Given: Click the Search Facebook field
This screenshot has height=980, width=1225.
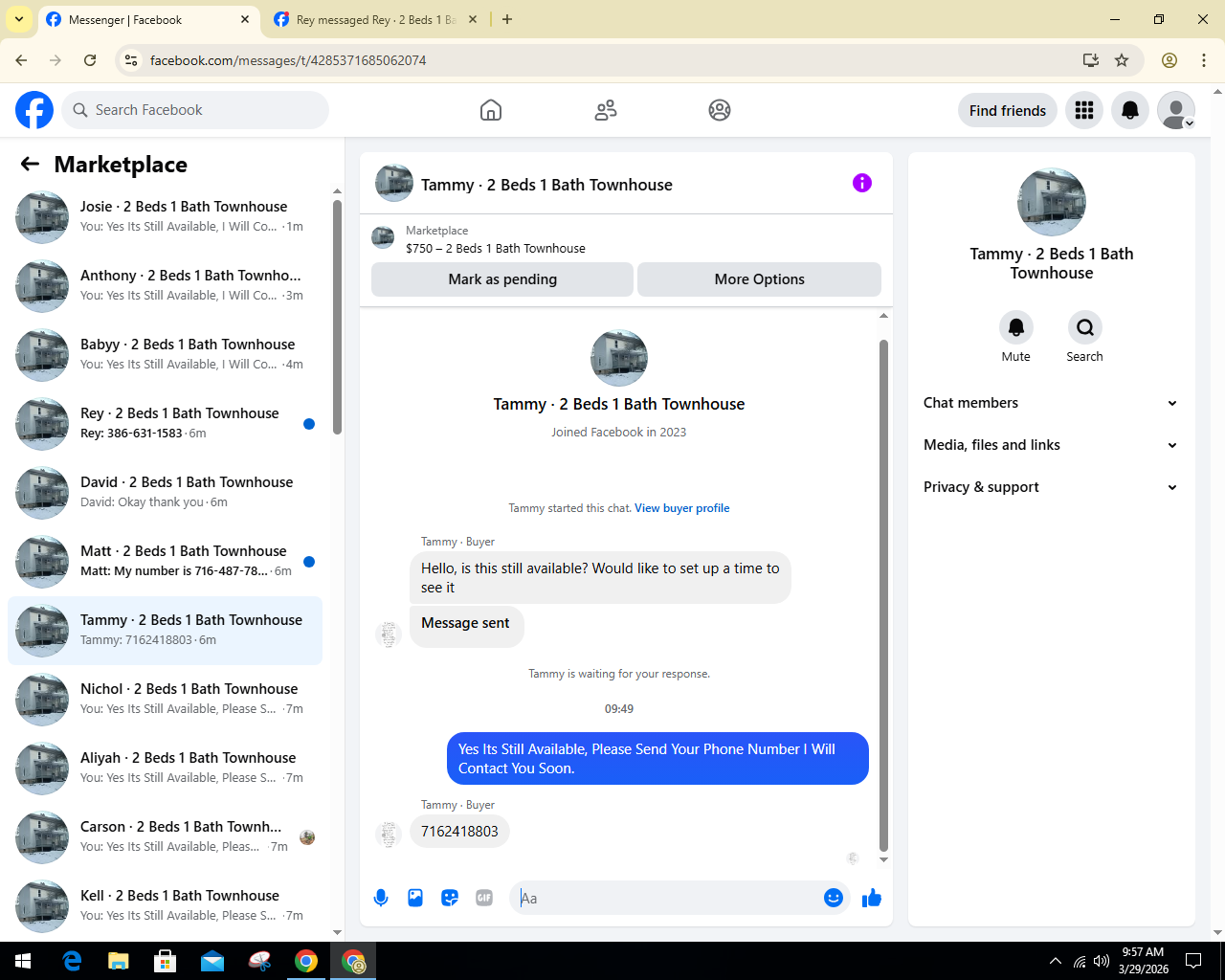Looking at the screenshot, I should 195,110.
